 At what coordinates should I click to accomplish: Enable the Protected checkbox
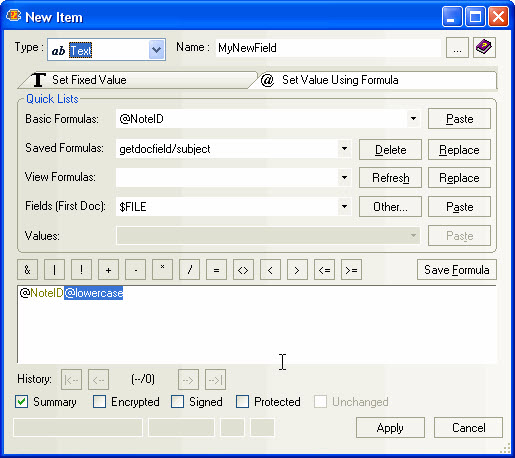click(242, 402)
